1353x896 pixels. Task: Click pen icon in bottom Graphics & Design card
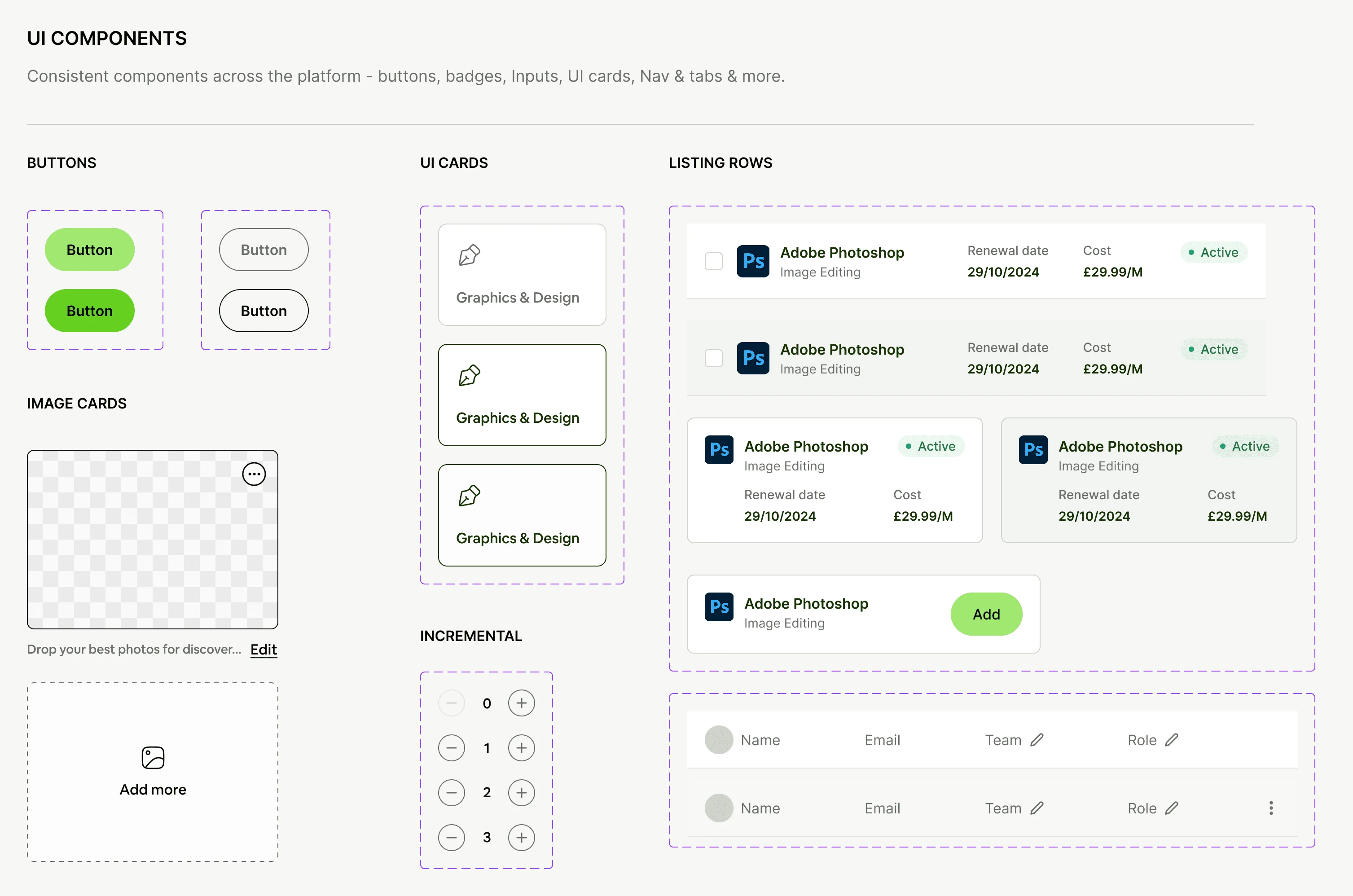tap(469, 496)
